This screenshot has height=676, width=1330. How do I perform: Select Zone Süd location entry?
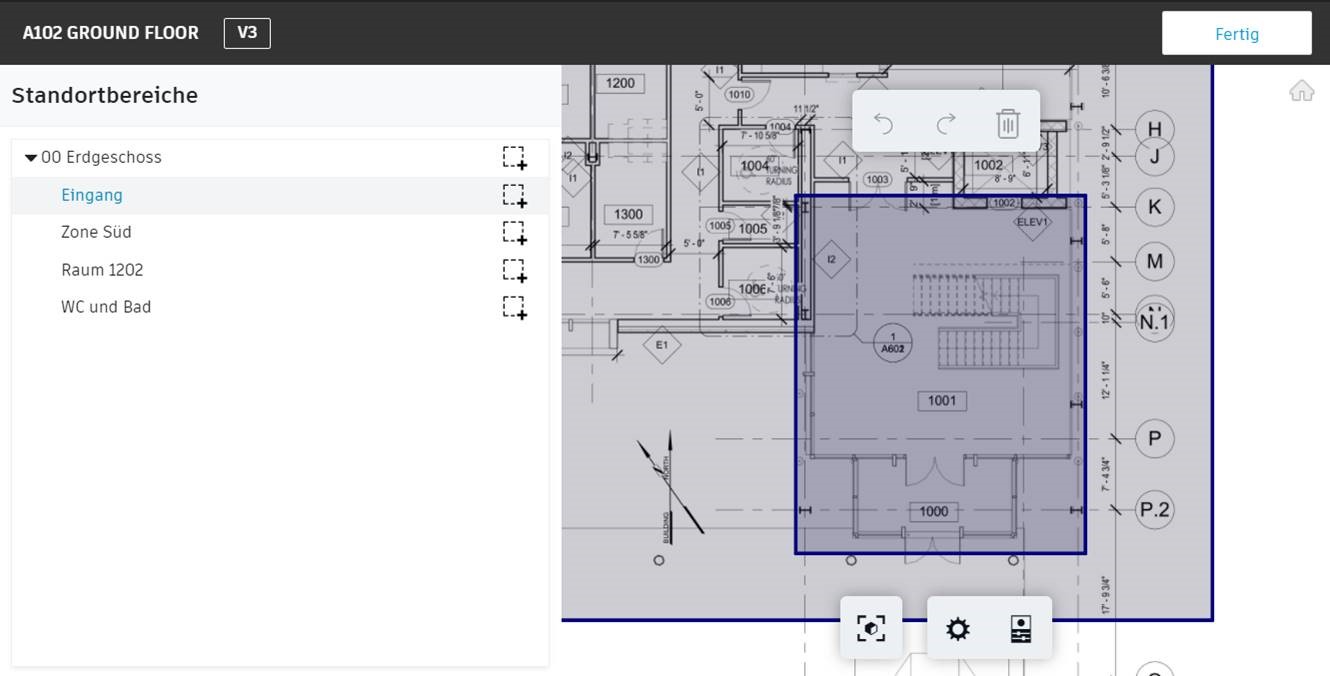point(96,232)
